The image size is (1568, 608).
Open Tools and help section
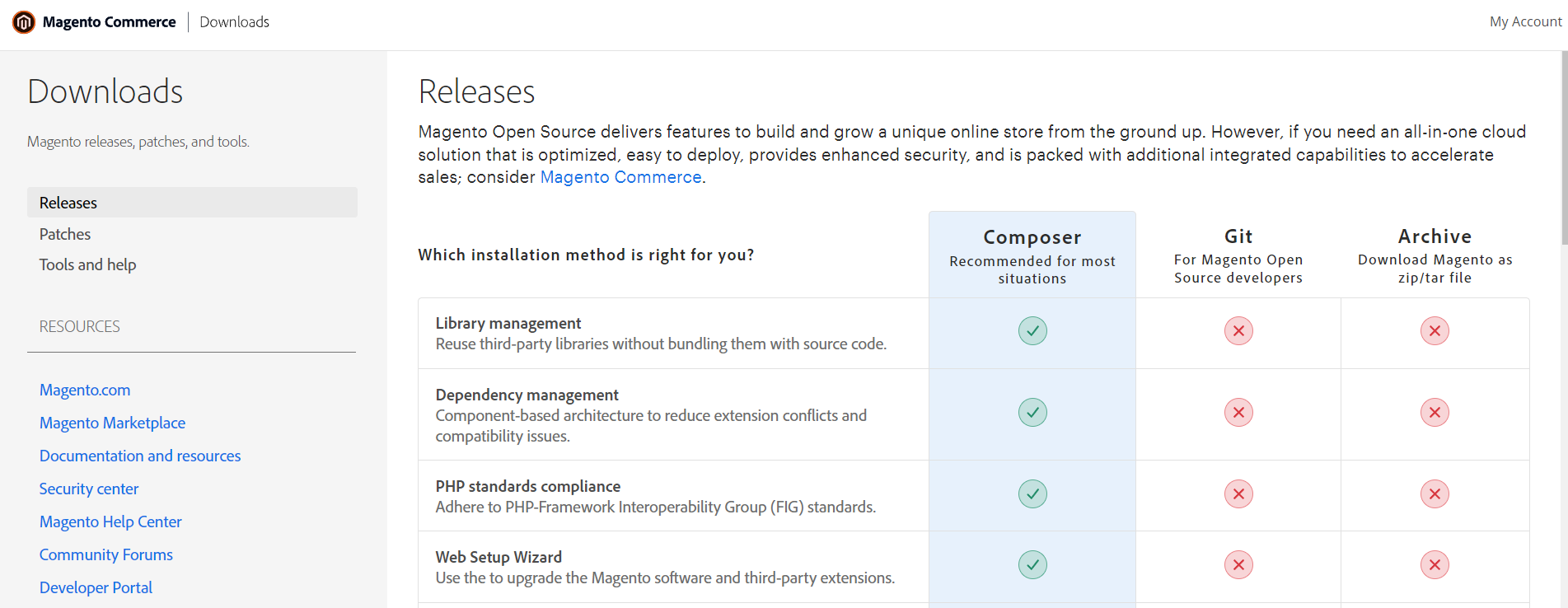pos(87,264)
